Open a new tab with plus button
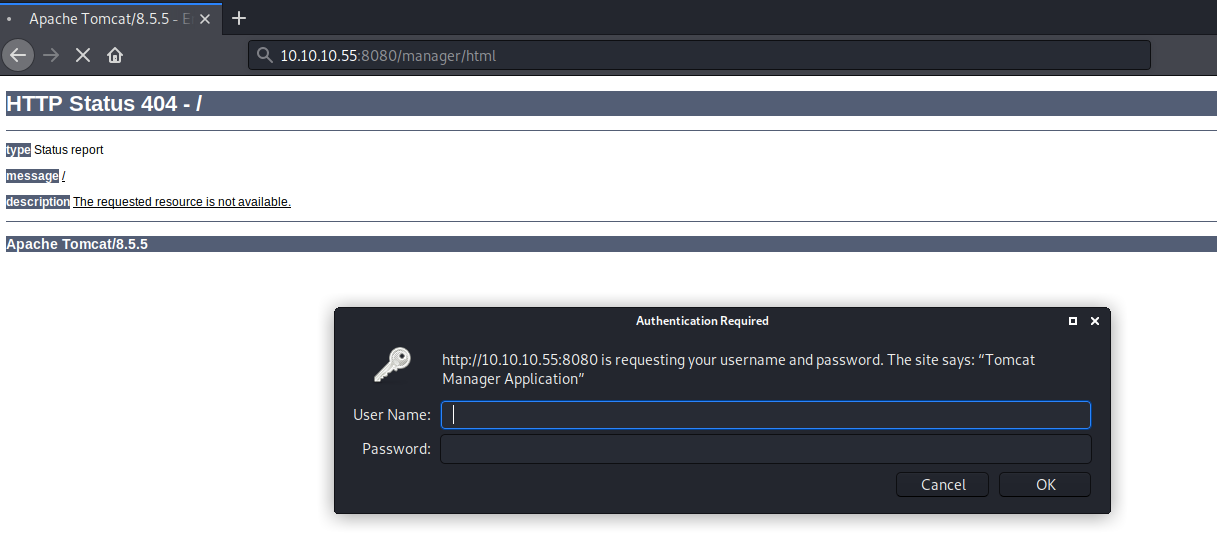Screen dimensions: 1217x544 pos(239,18)
